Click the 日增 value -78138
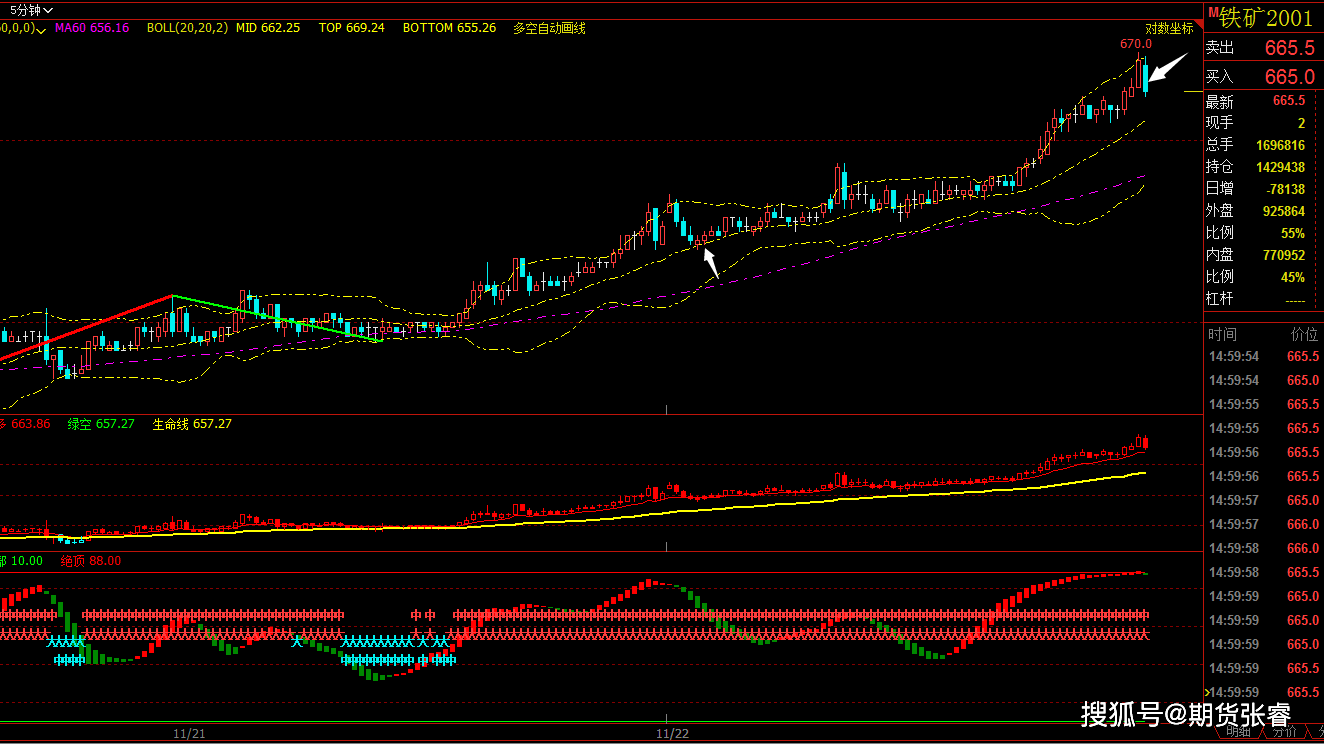 1284,189
